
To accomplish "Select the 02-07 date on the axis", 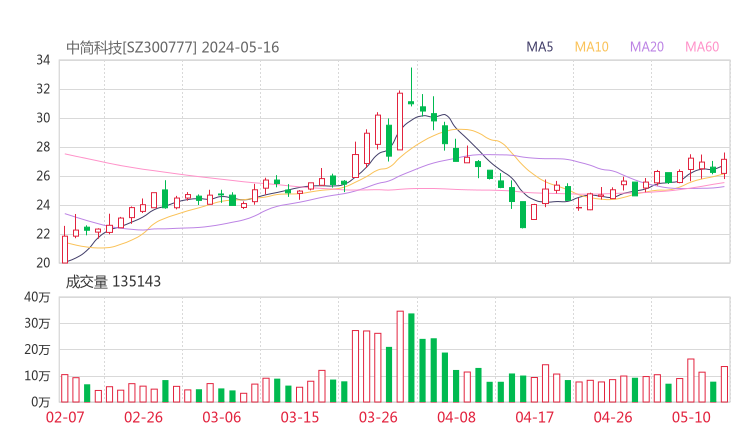I will [65, 417].
